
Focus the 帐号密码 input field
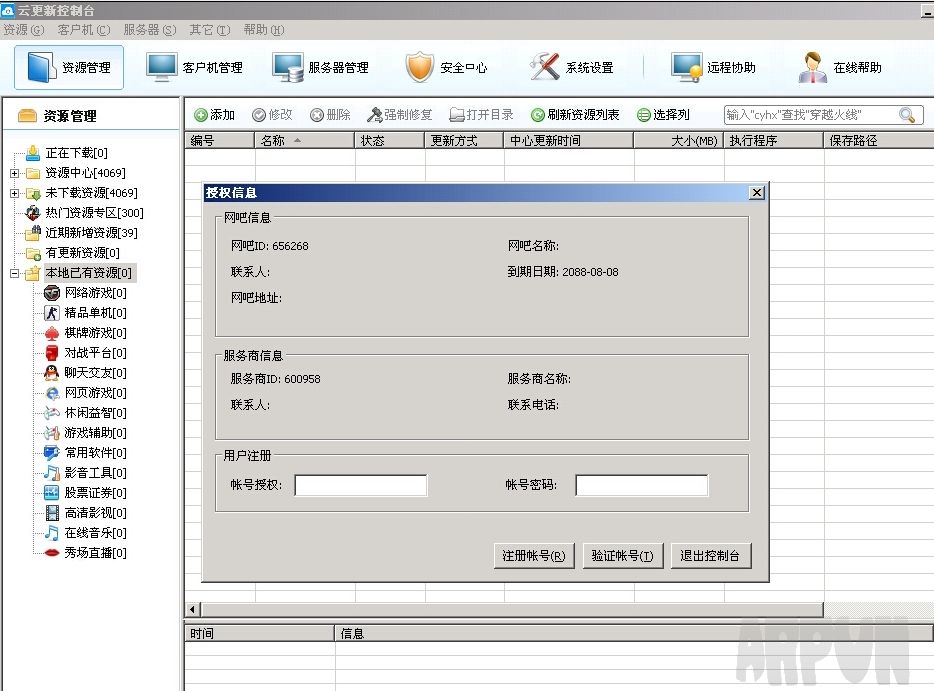pos(642,485)
